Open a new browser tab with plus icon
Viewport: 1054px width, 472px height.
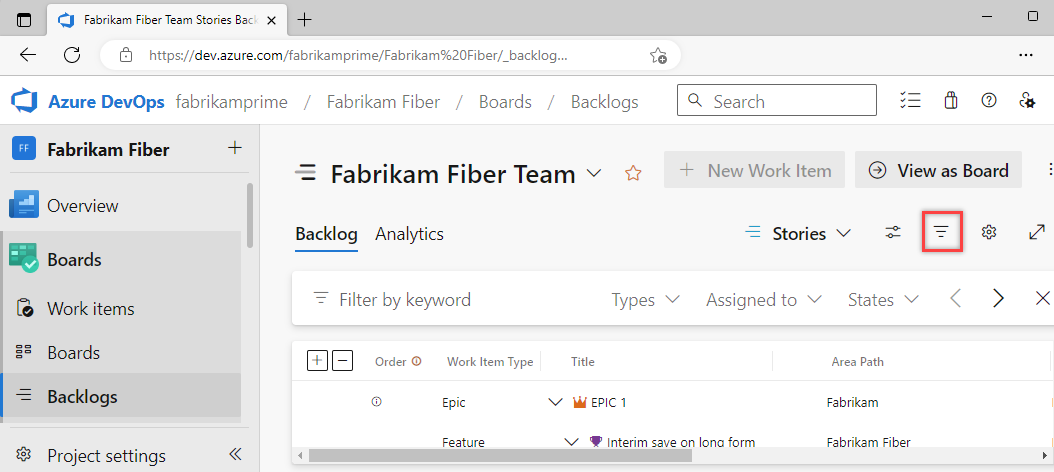(x=305, y=19)
